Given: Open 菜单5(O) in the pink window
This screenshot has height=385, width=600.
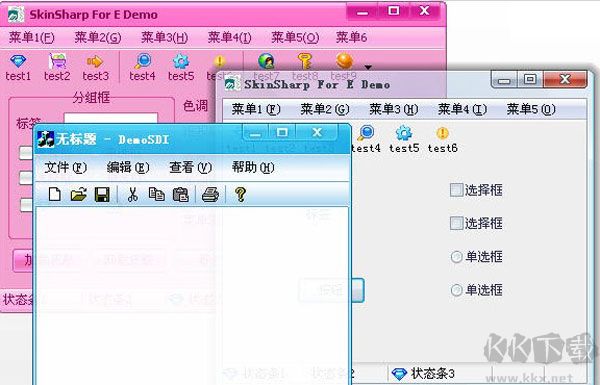Looking at the screenshot, I should [295, 38].
